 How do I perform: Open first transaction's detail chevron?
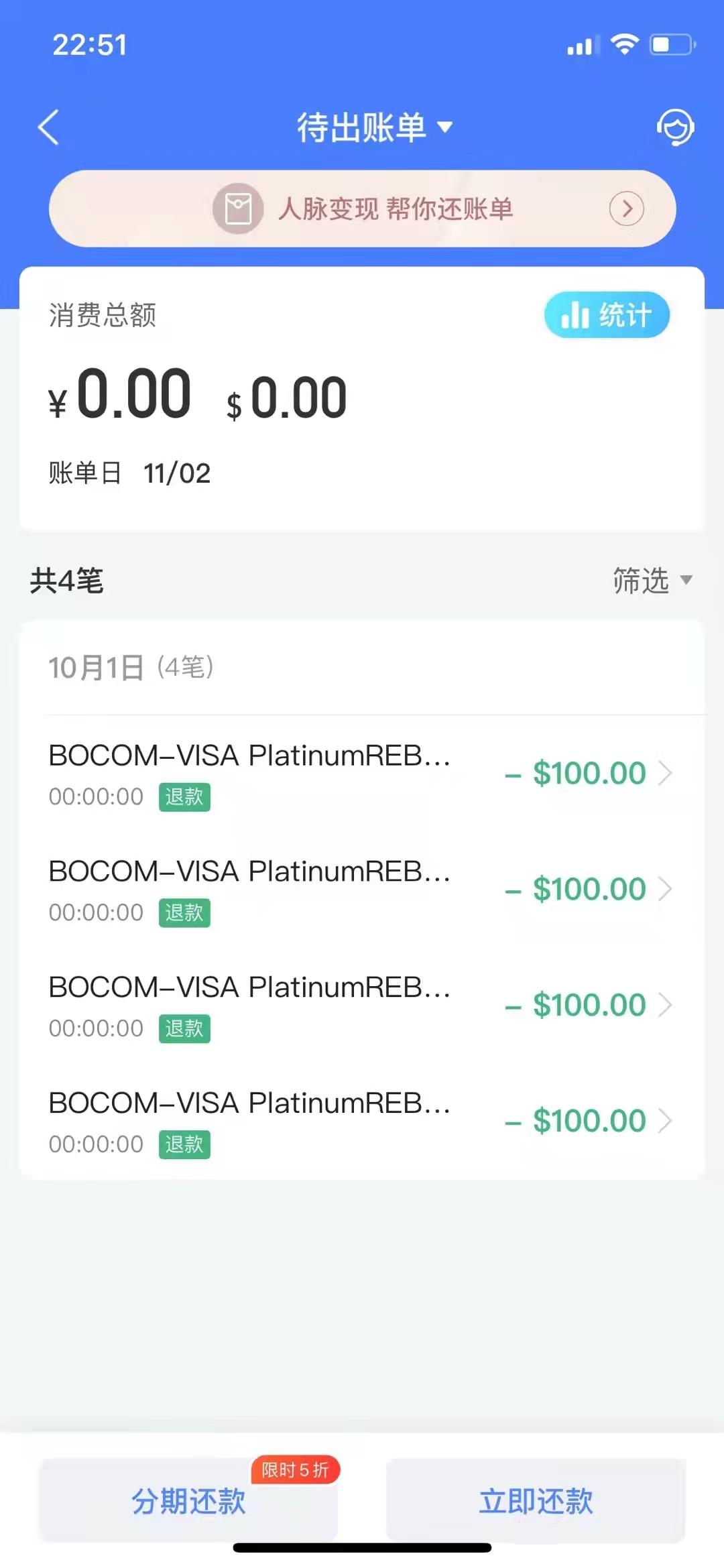coord(665,773)
